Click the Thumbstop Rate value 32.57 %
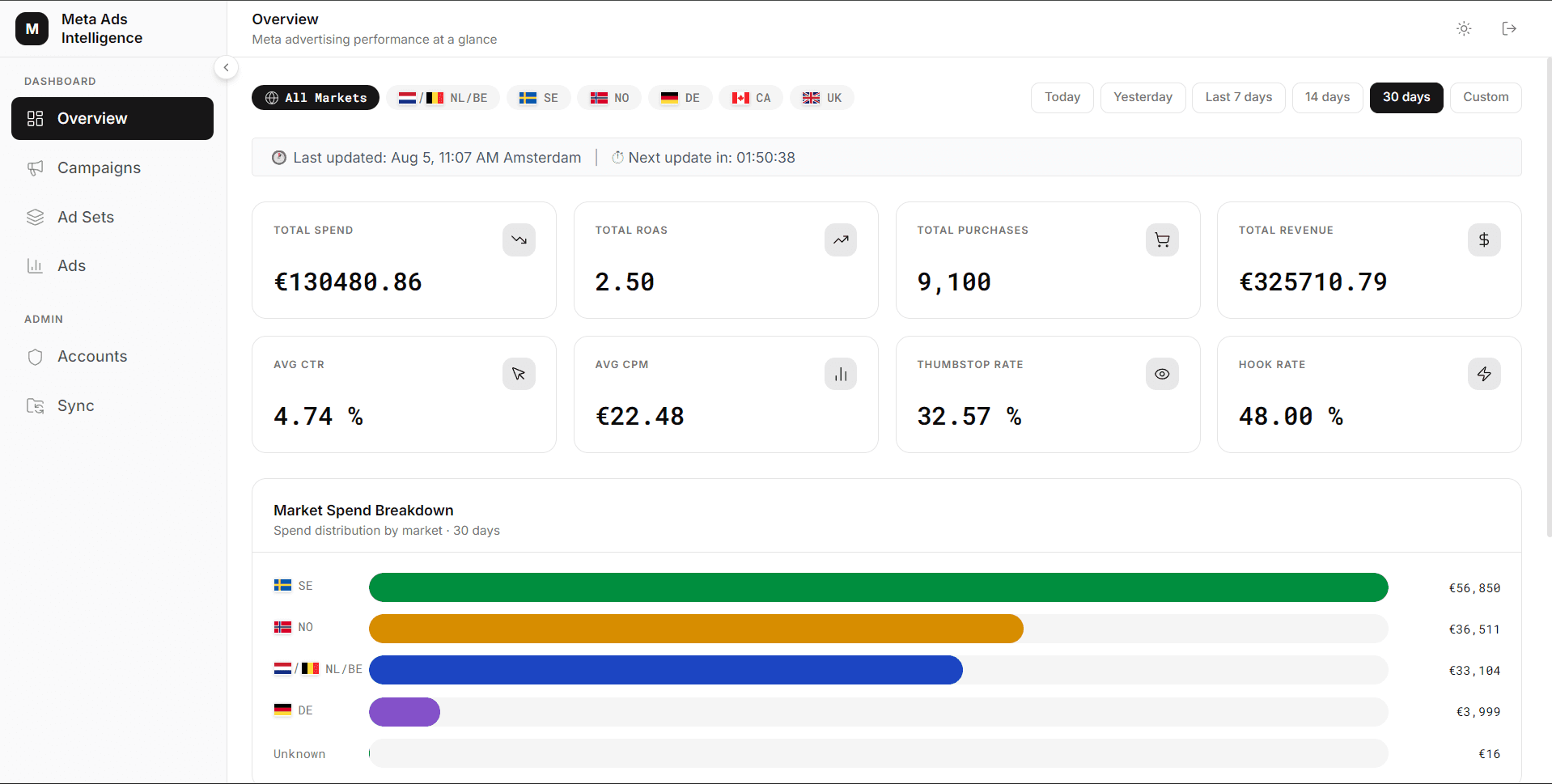The image size is (1552, 784). click(969, 417)
